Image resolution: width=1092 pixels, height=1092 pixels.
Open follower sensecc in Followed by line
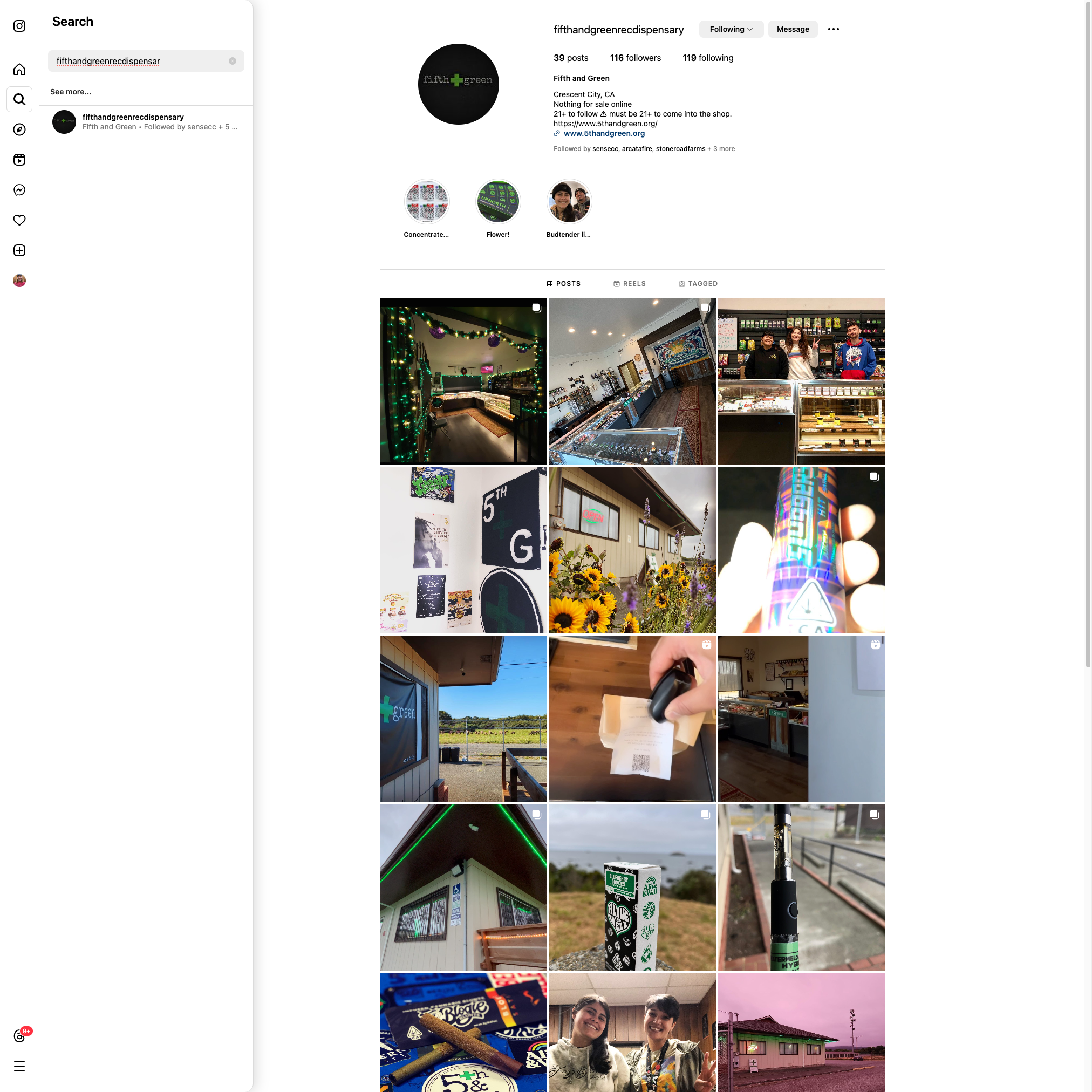[x=605, y=149]
